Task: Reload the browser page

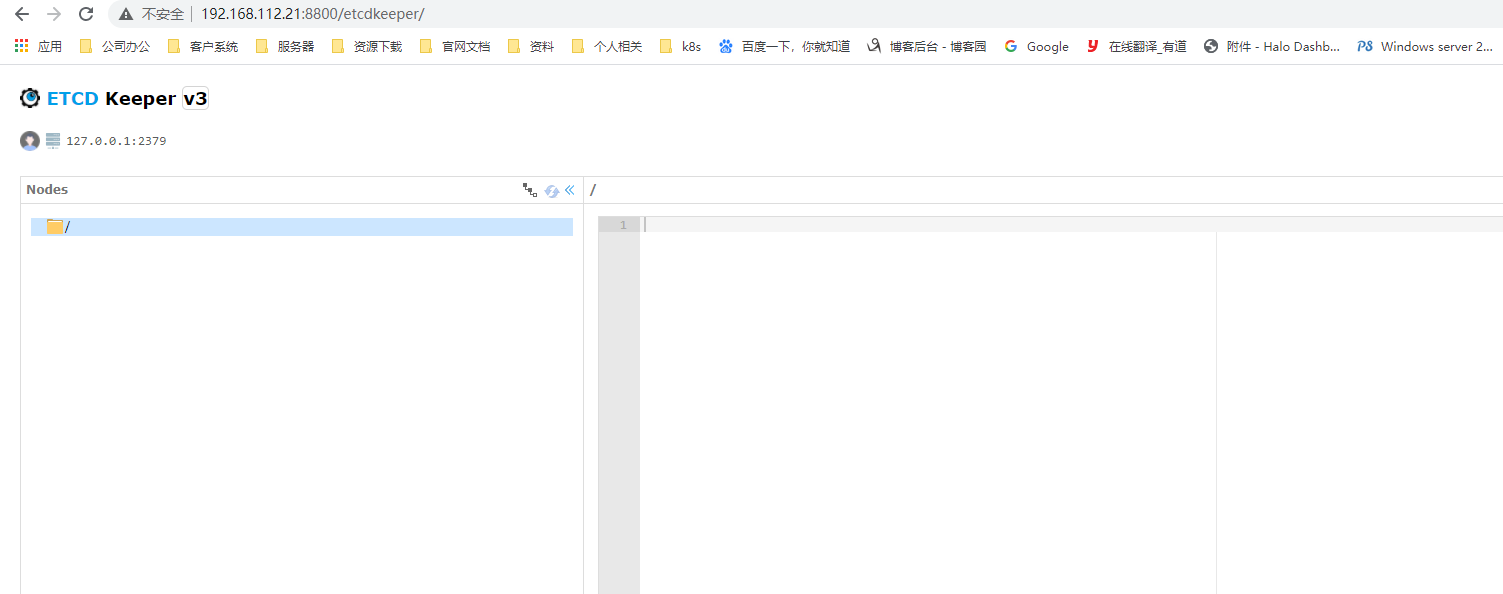Action: click(x=86, y=14)
